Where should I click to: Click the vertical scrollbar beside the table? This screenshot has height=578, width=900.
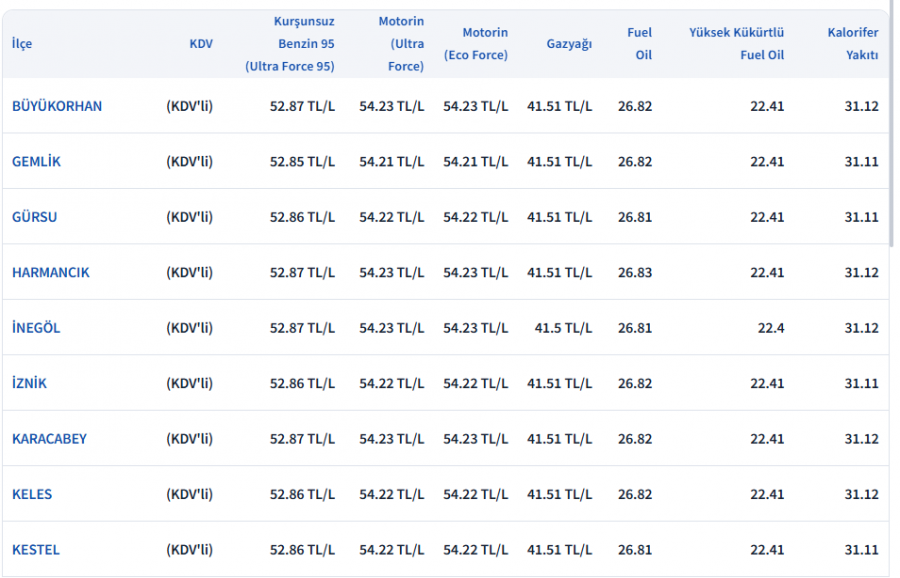pos(892,130)
